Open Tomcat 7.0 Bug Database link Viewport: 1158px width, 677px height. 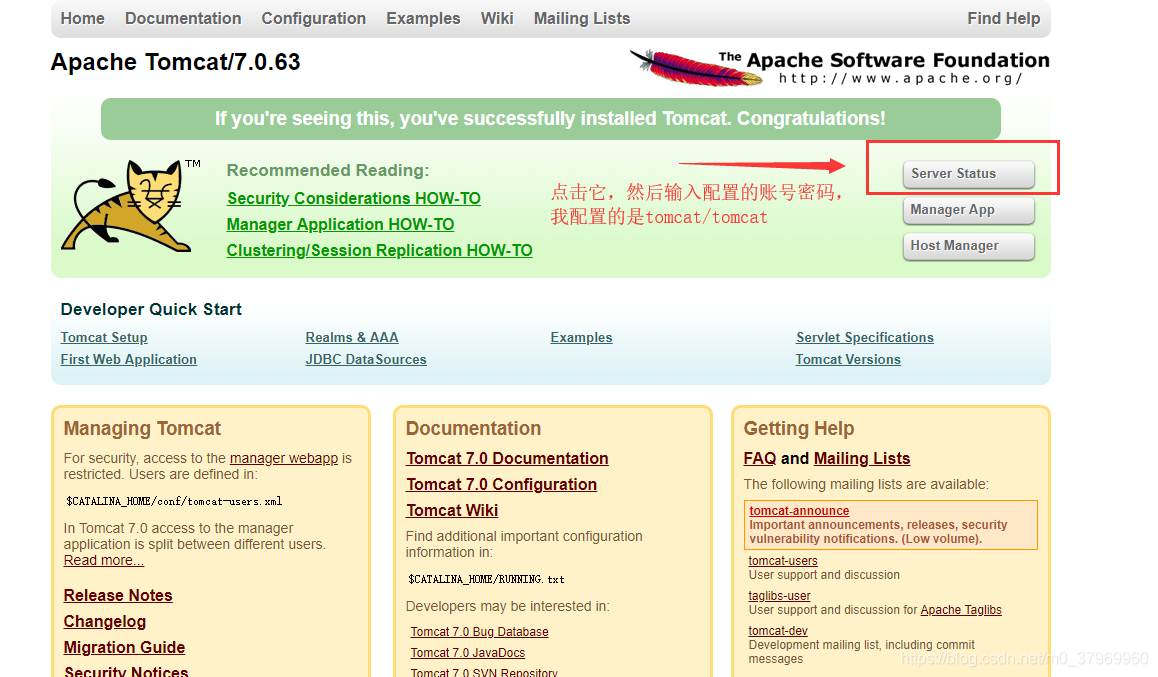click(479, 632)
